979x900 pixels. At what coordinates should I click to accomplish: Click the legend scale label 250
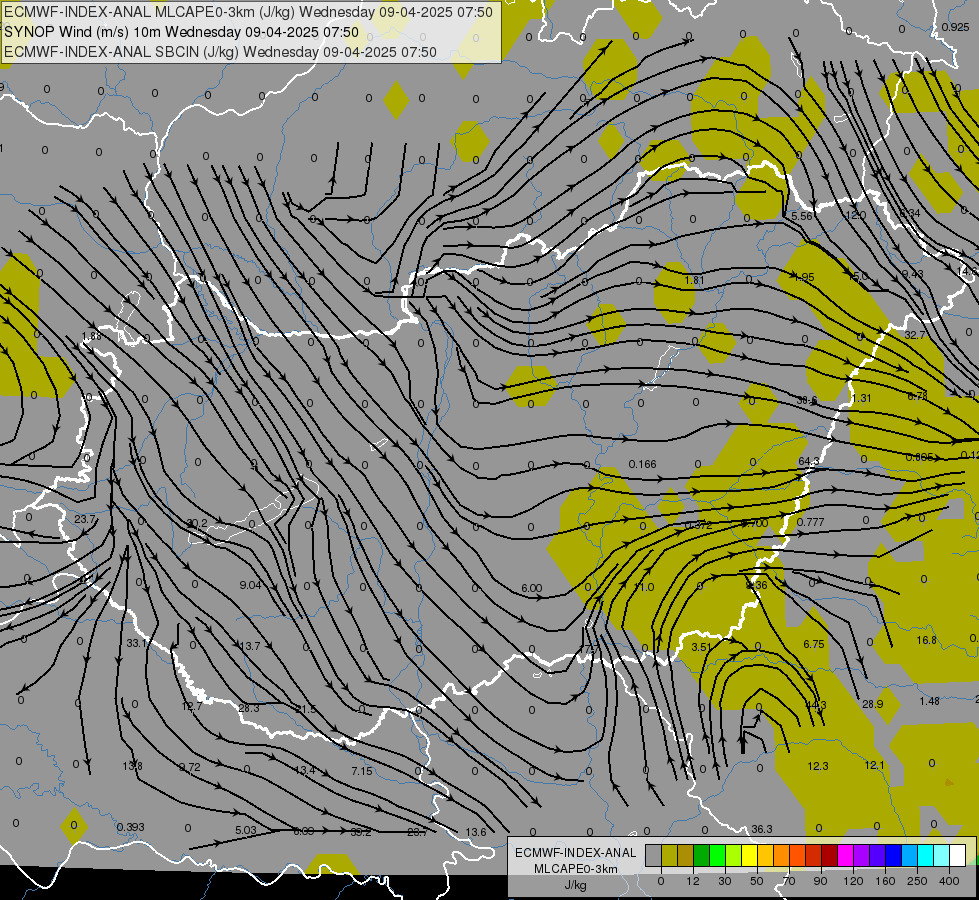click(x=917, y=881)
